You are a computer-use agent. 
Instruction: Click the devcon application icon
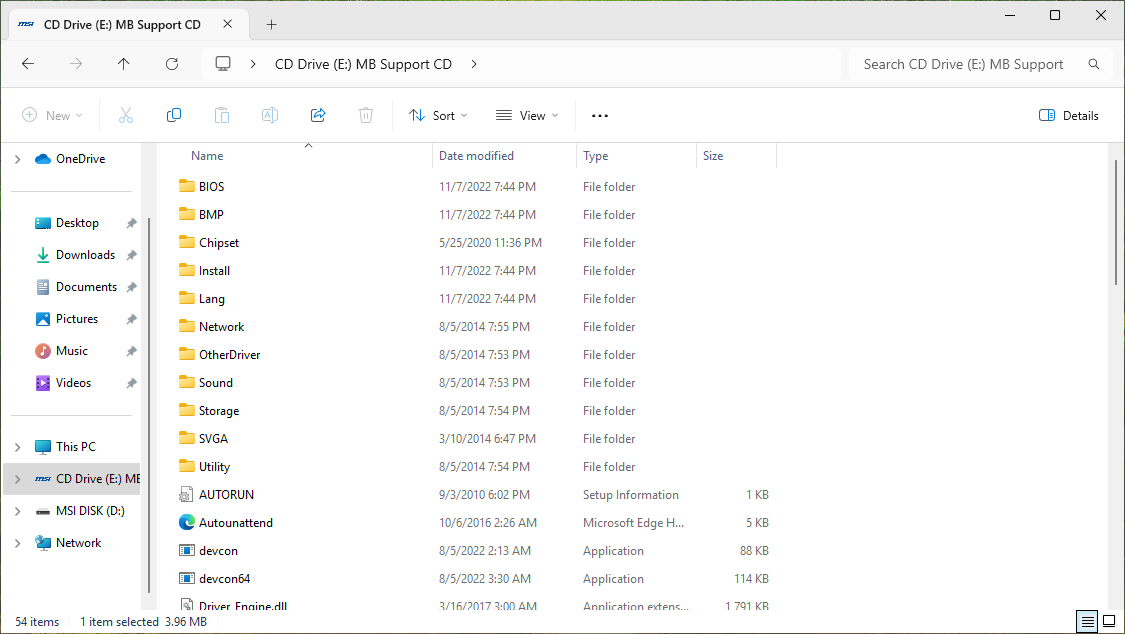[187, 551]
